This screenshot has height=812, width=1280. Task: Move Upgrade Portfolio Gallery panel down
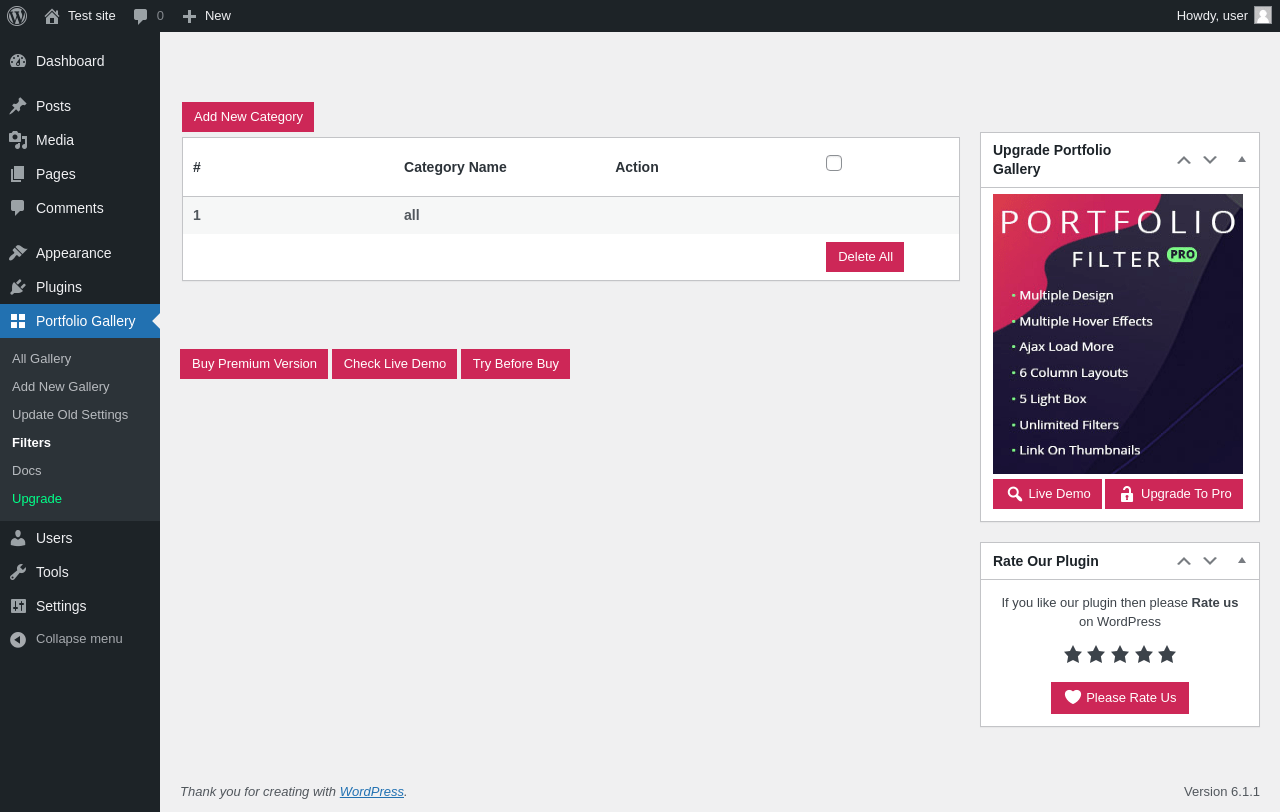(1210, 160)
